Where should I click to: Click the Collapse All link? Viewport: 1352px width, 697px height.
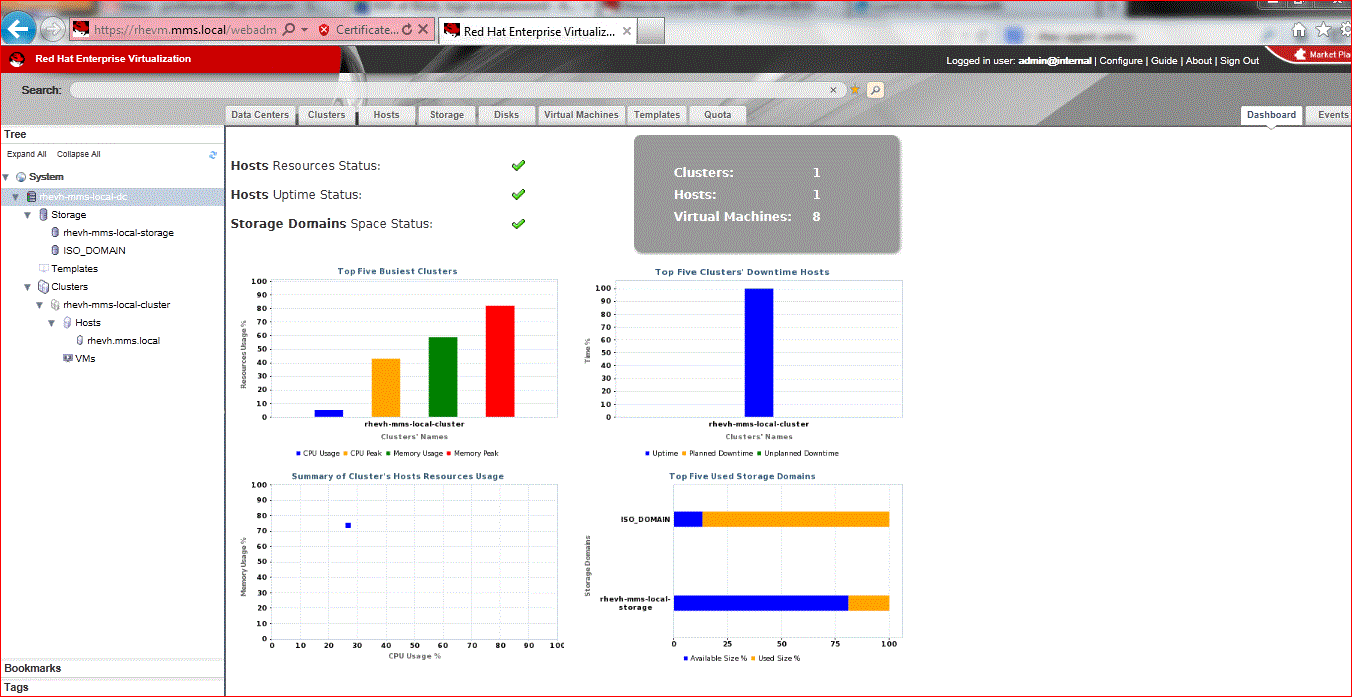point(79,155)
